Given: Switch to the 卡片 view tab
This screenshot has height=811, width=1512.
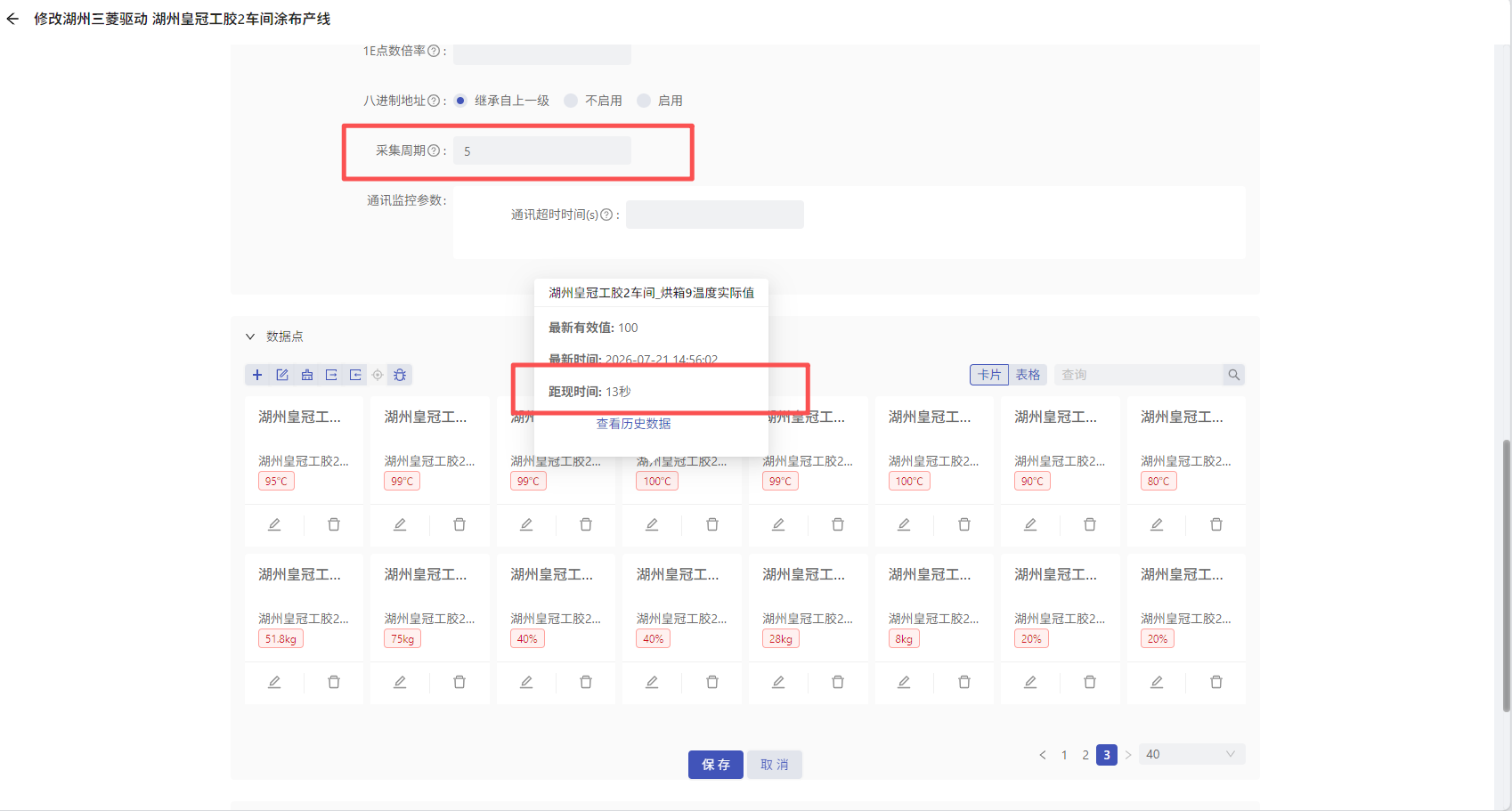Looking at the screenshot, I should (989, 375).
